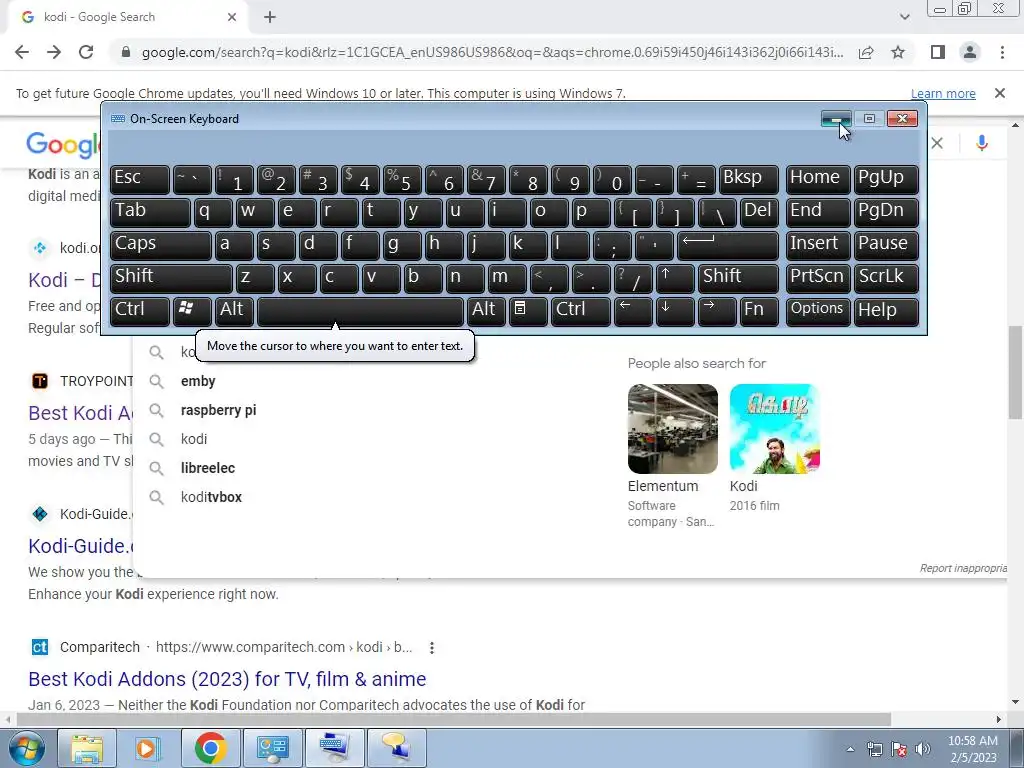Show hidden system tray icons
Image resolution: width=1024 pixels, height=768 pixels.
click(x=850, y=749)
